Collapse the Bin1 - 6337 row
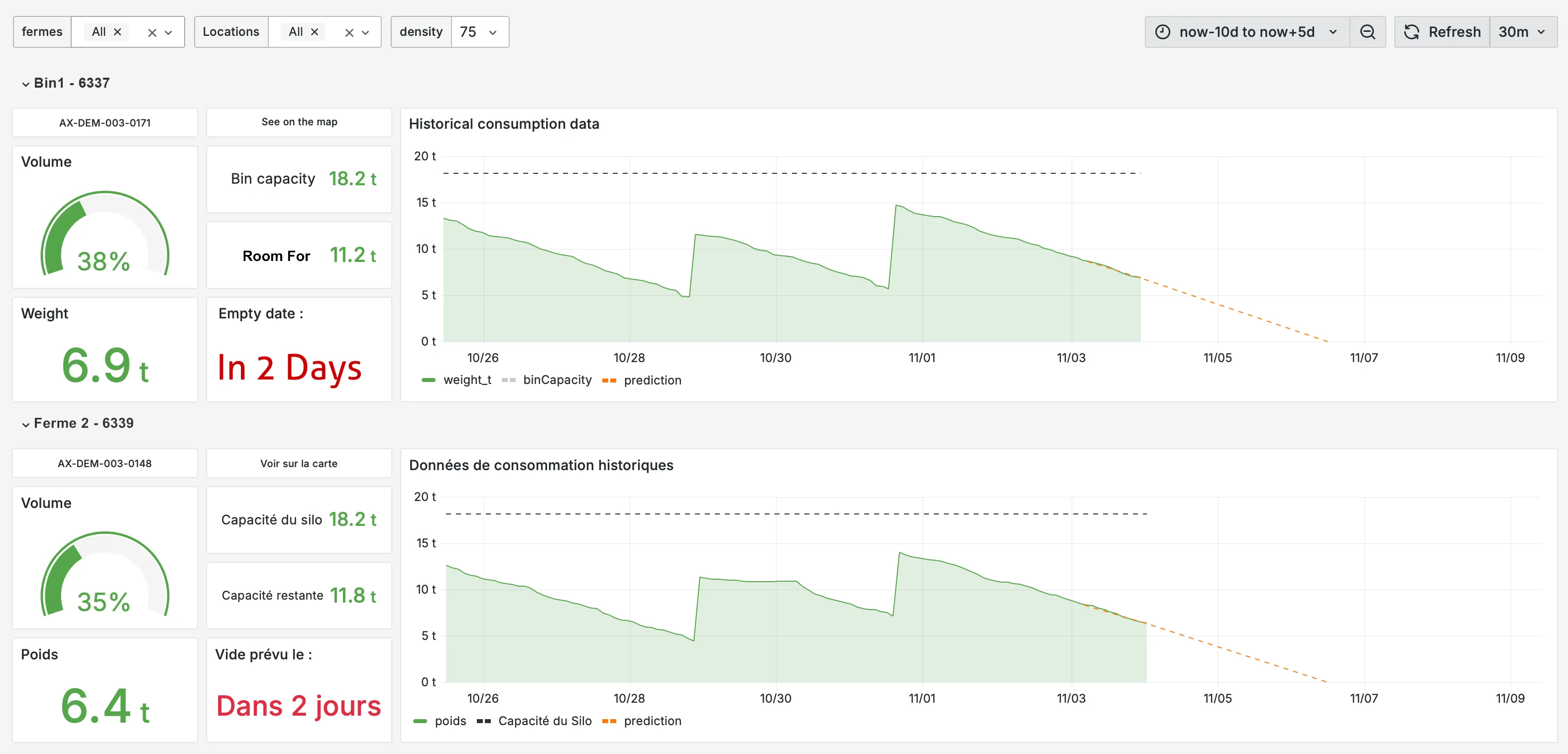Viewport: 1568px width, 754px height. coord(65,83)
